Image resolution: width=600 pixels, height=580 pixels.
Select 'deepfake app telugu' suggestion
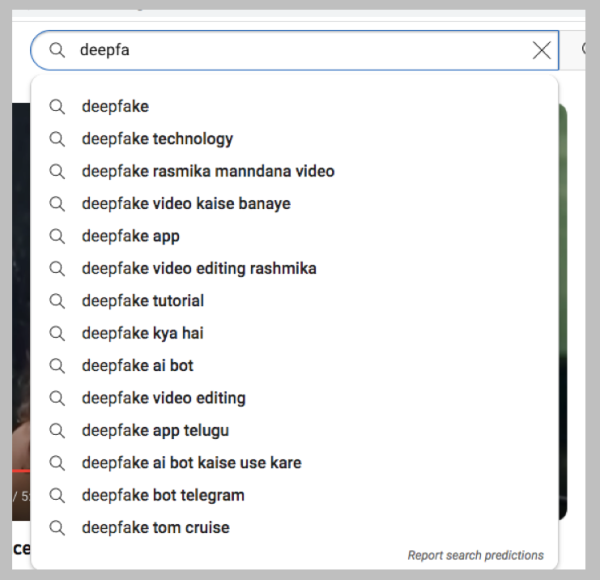155,431
